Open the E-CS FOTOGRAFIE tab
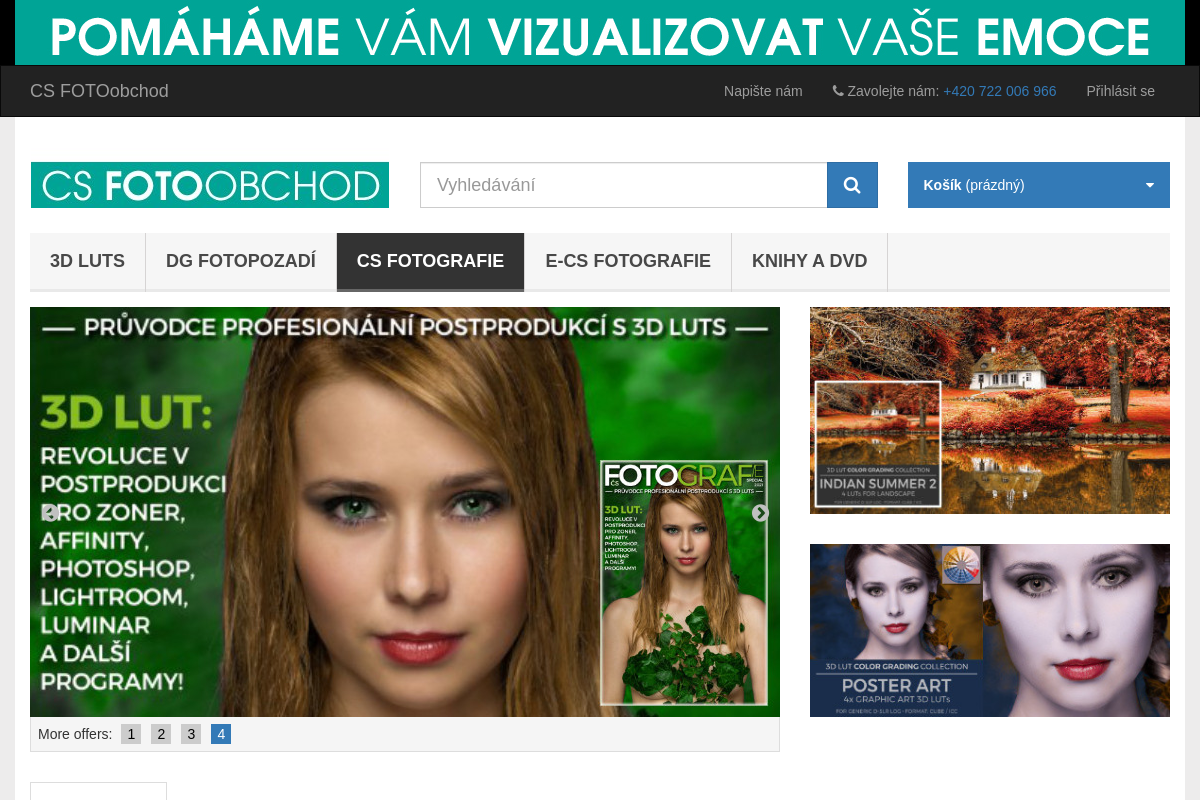Screen dimensions: 1200x800 point(628,262)
